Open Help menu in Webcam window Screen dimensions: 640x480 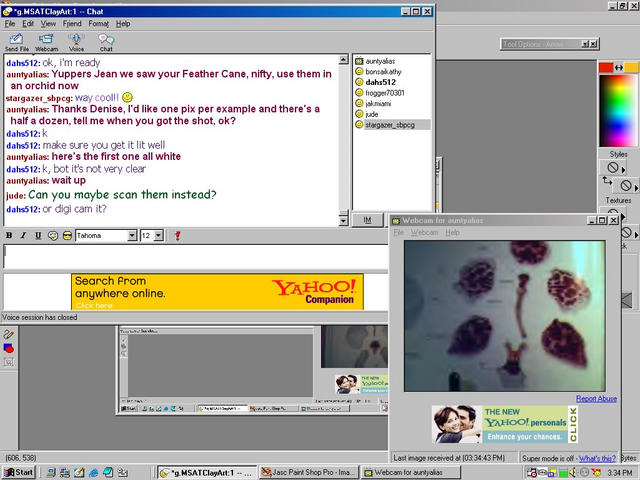[452, 233]
